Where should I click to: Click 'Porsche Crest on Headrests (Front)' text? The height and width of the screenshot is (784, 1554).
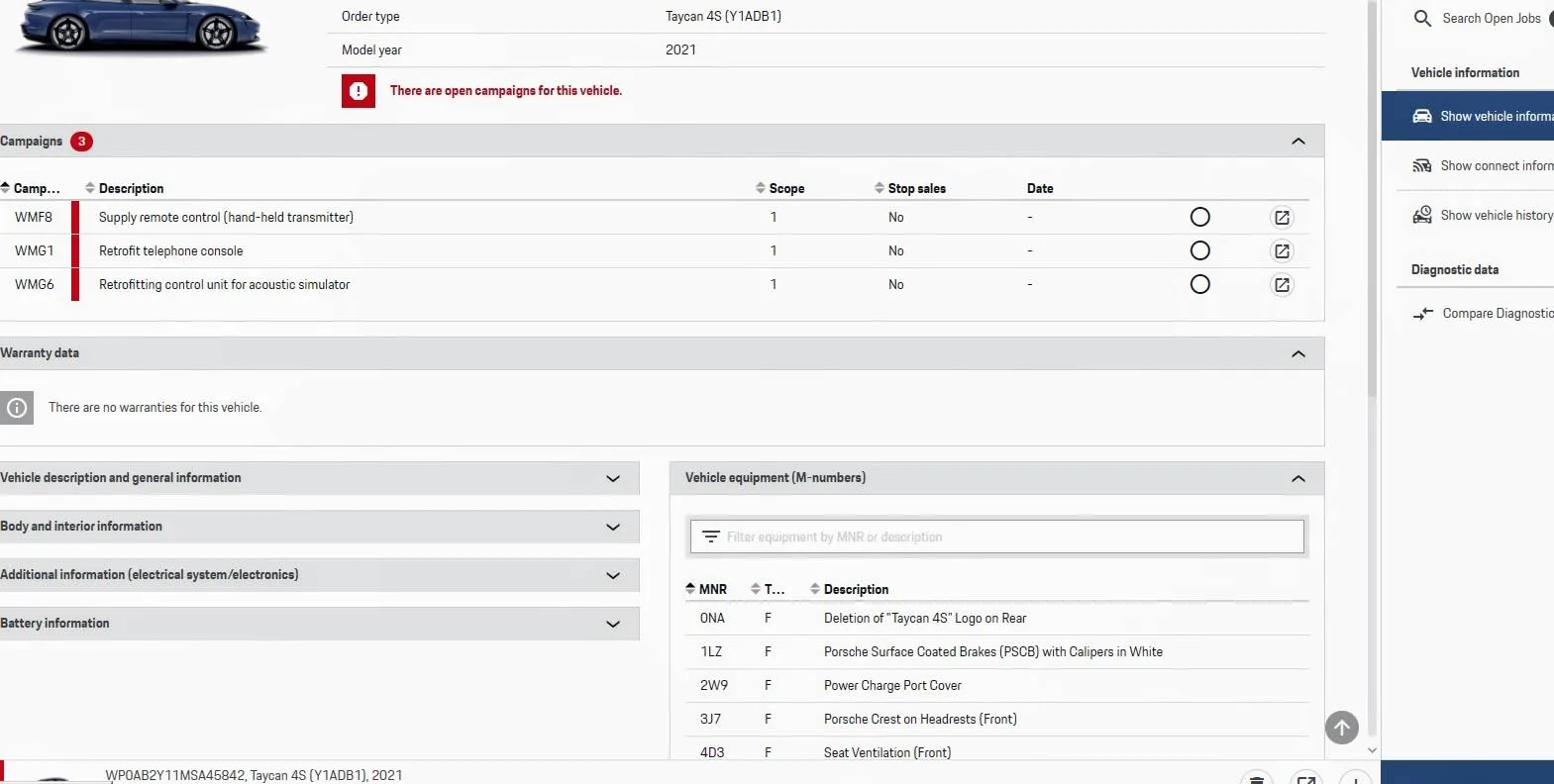point(920,719)
